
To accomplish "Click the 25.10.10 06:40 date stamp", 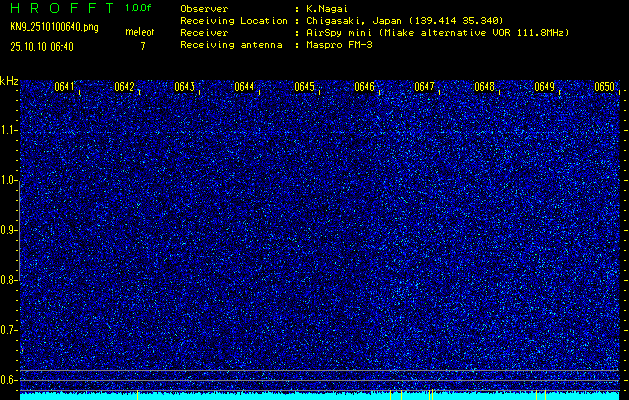I will coord(42,46).
